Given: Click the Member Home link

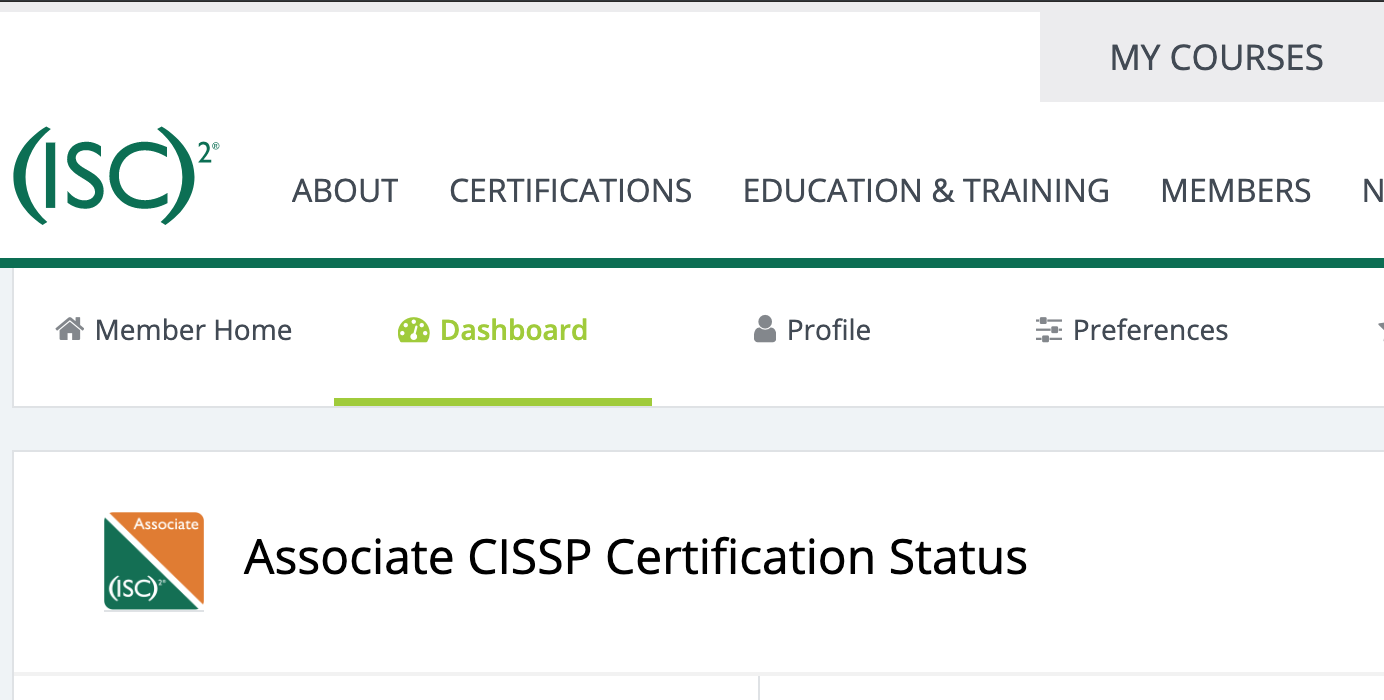Looking at the screenshot, I should click(191, 329).
